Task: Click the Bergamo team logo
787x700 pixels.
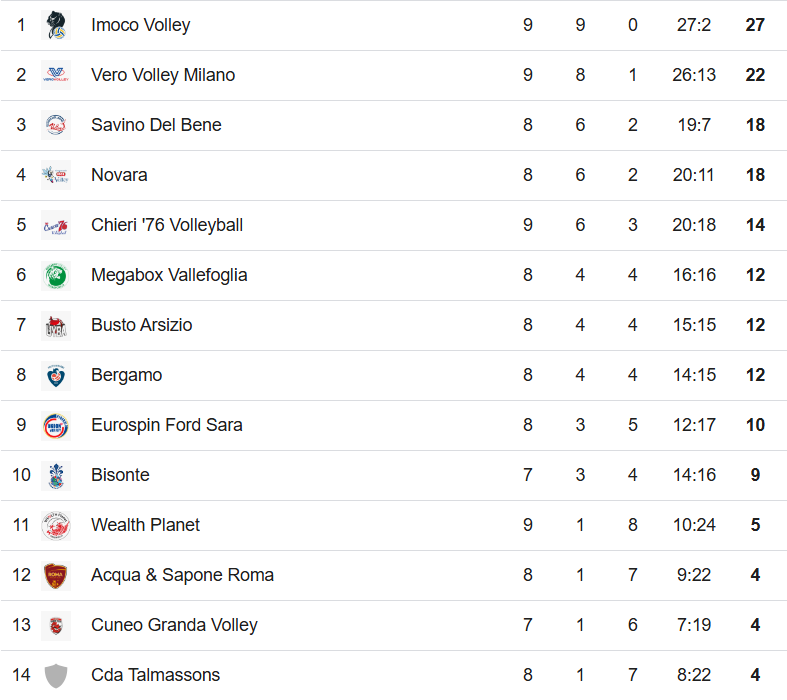Action: (56, 375)
